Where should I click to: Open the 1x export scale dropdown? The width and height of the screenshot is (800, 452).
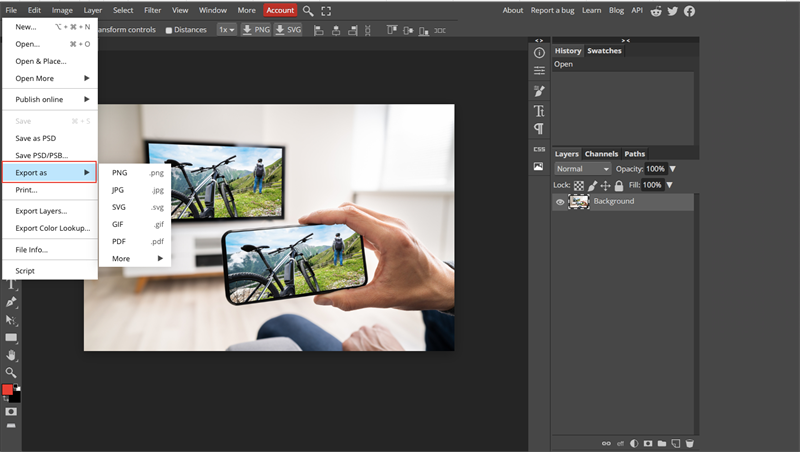click(227, 30)
